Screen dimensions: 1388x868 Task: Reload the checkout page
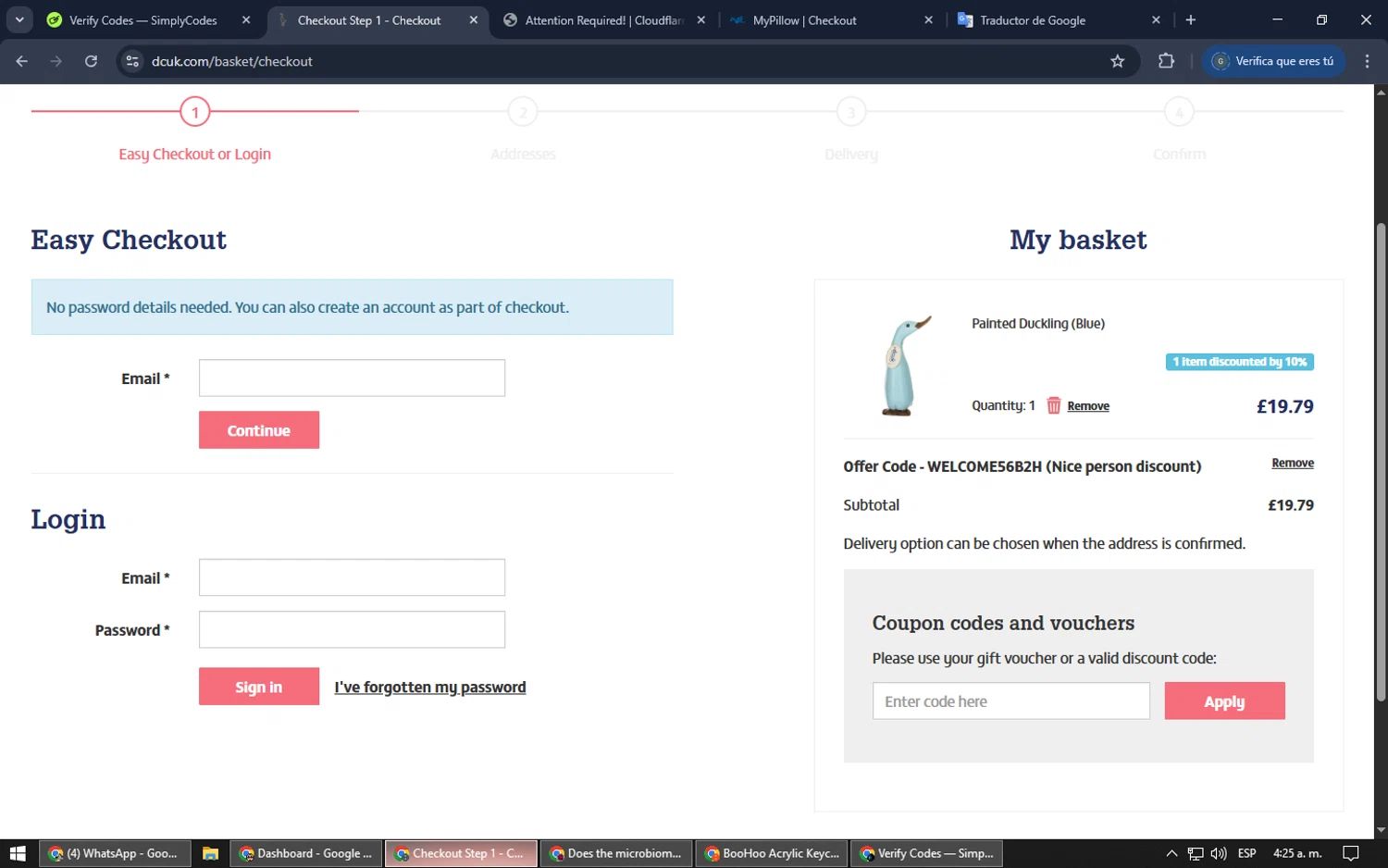(91, 61)
